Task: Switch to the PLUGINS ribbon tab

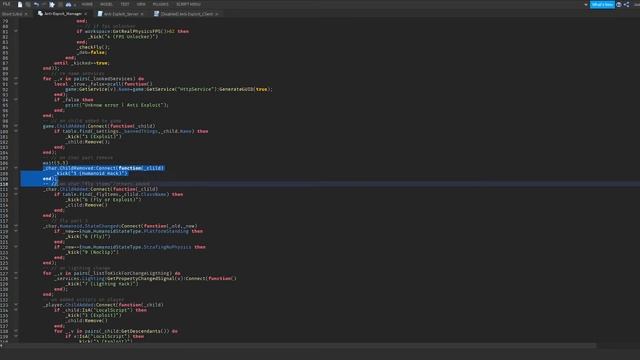Action: [160, 4]
